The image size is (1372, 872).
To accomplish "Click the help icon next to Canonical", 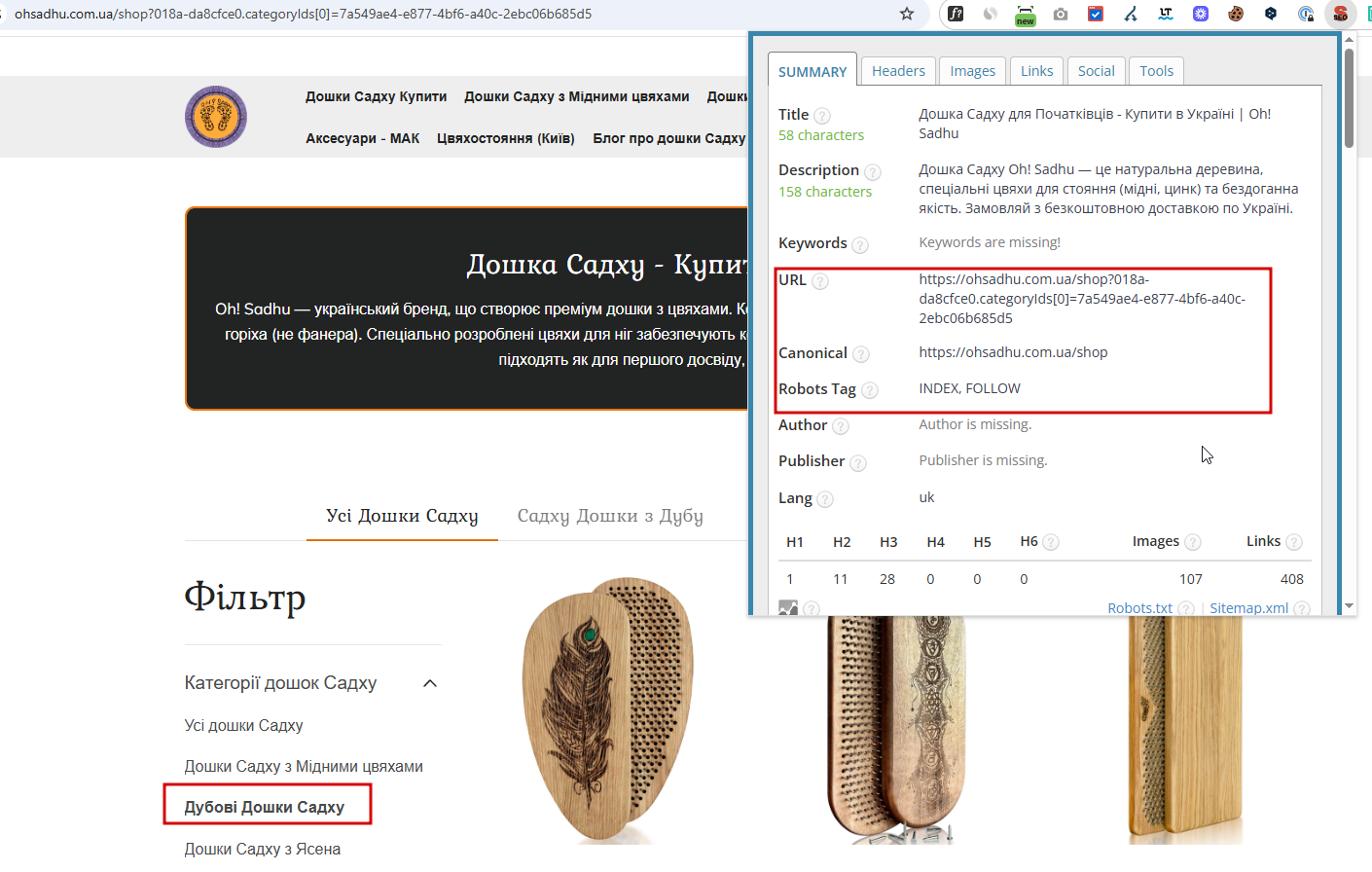I will coord(861,354).
